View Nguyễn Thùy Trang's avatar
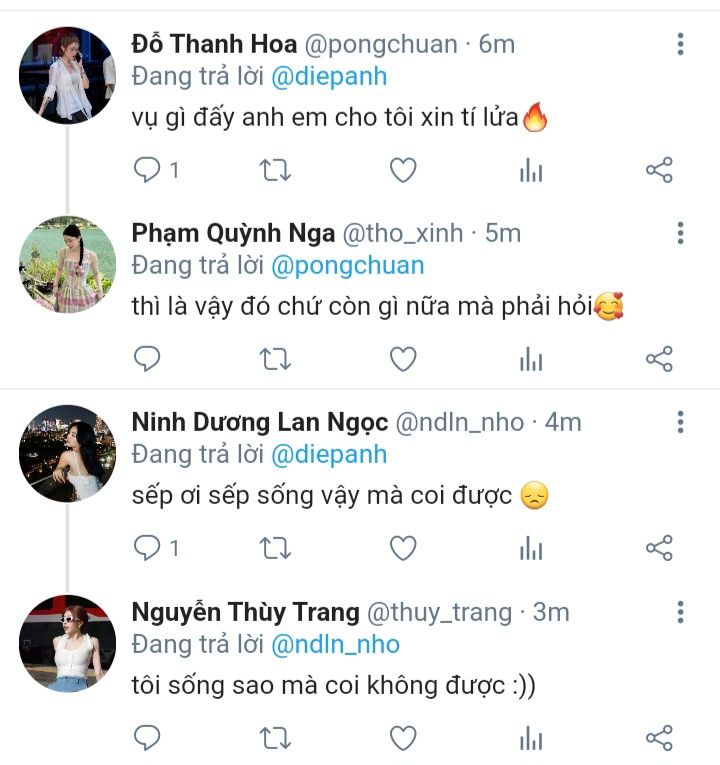The image size is (720, 765). click(x=68, y=643)
